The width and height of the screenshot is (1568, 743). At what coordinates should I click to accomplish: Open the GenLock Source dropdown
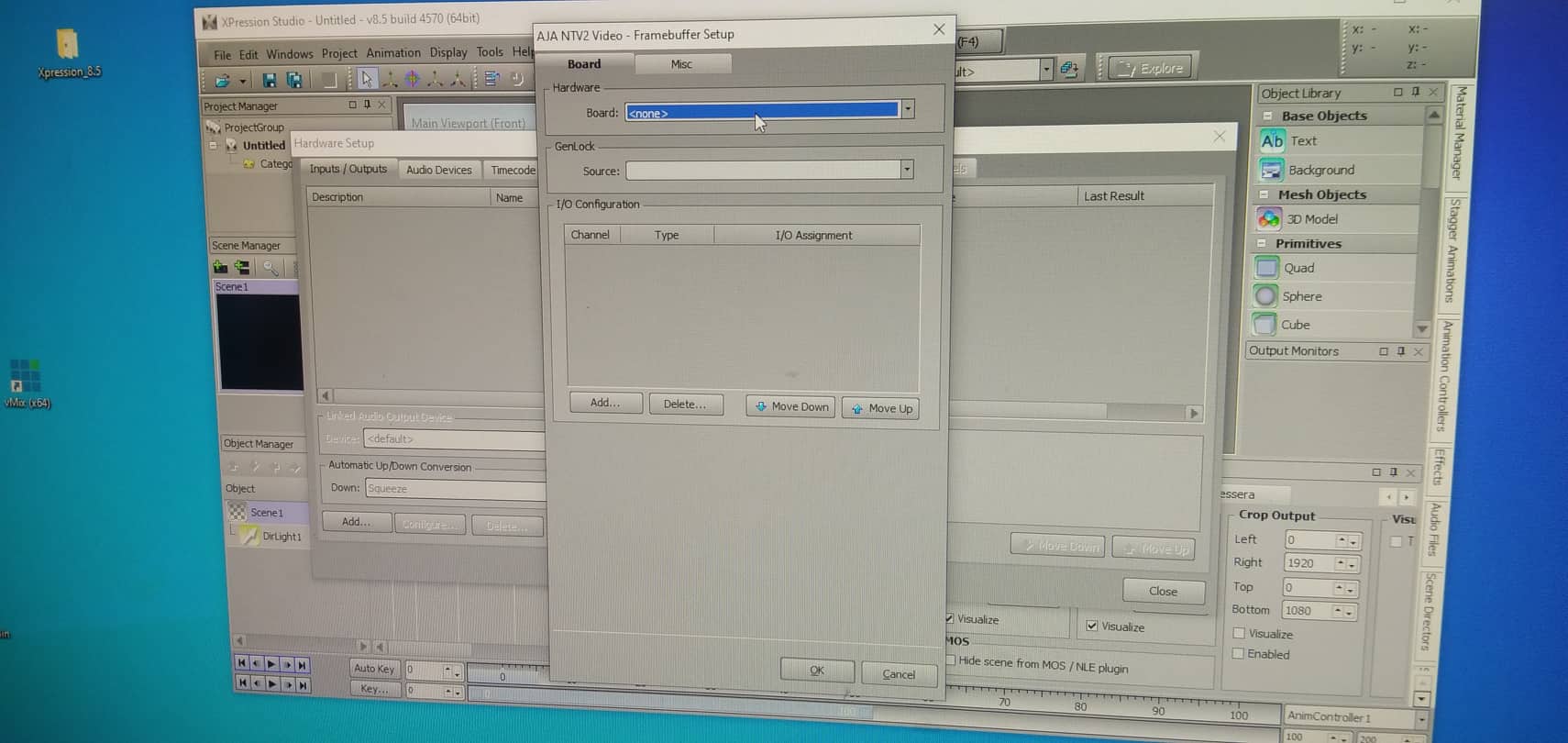coord(907,170)
